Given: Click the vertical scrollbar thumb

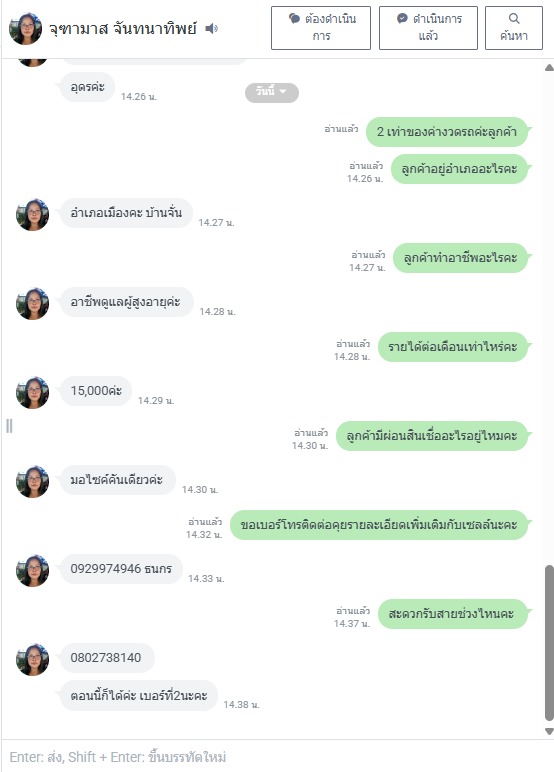Looking at the screenshot, I should point(549,643).
